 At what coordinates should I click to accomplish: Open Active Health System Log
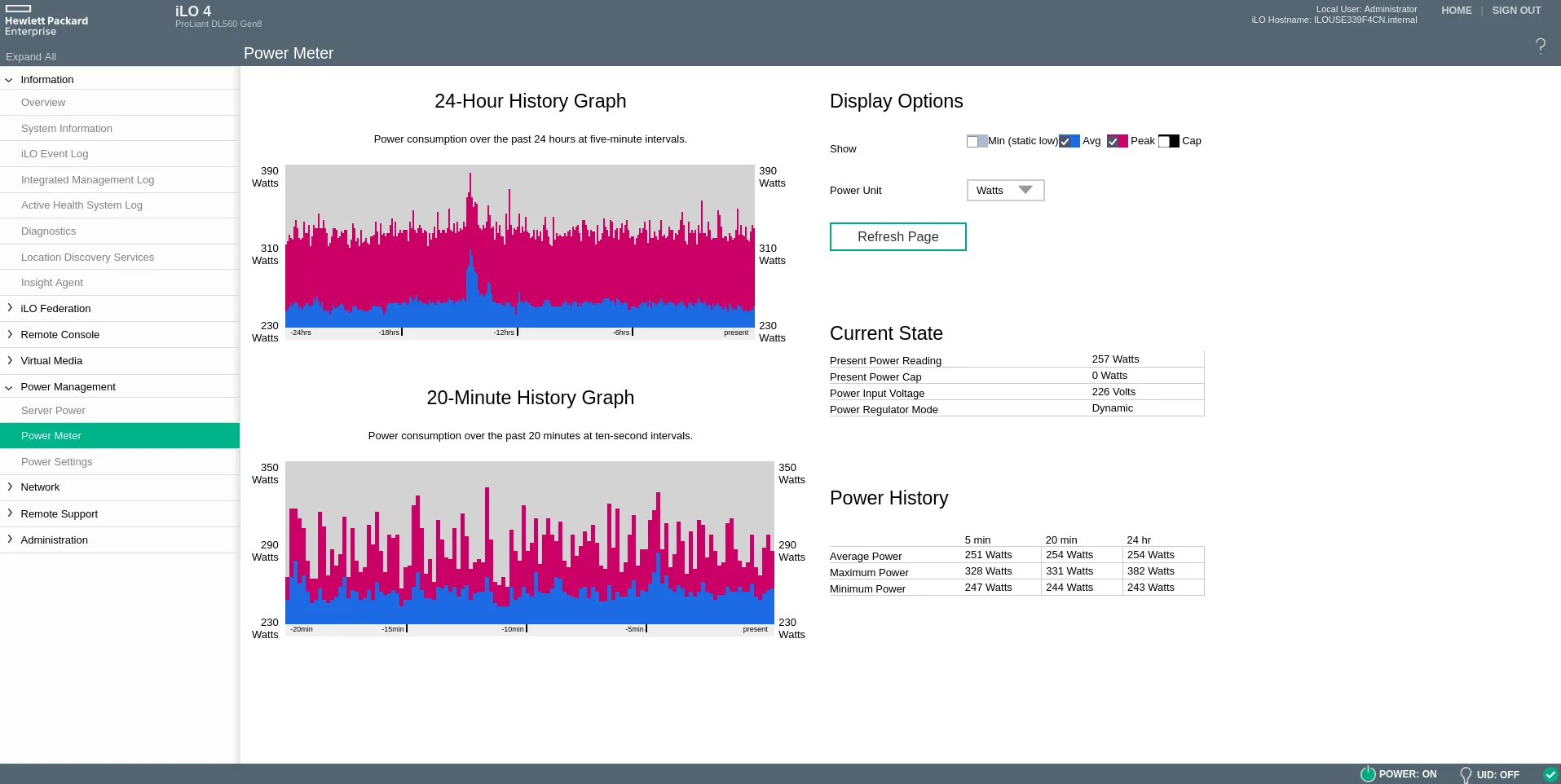click(120, 205)
